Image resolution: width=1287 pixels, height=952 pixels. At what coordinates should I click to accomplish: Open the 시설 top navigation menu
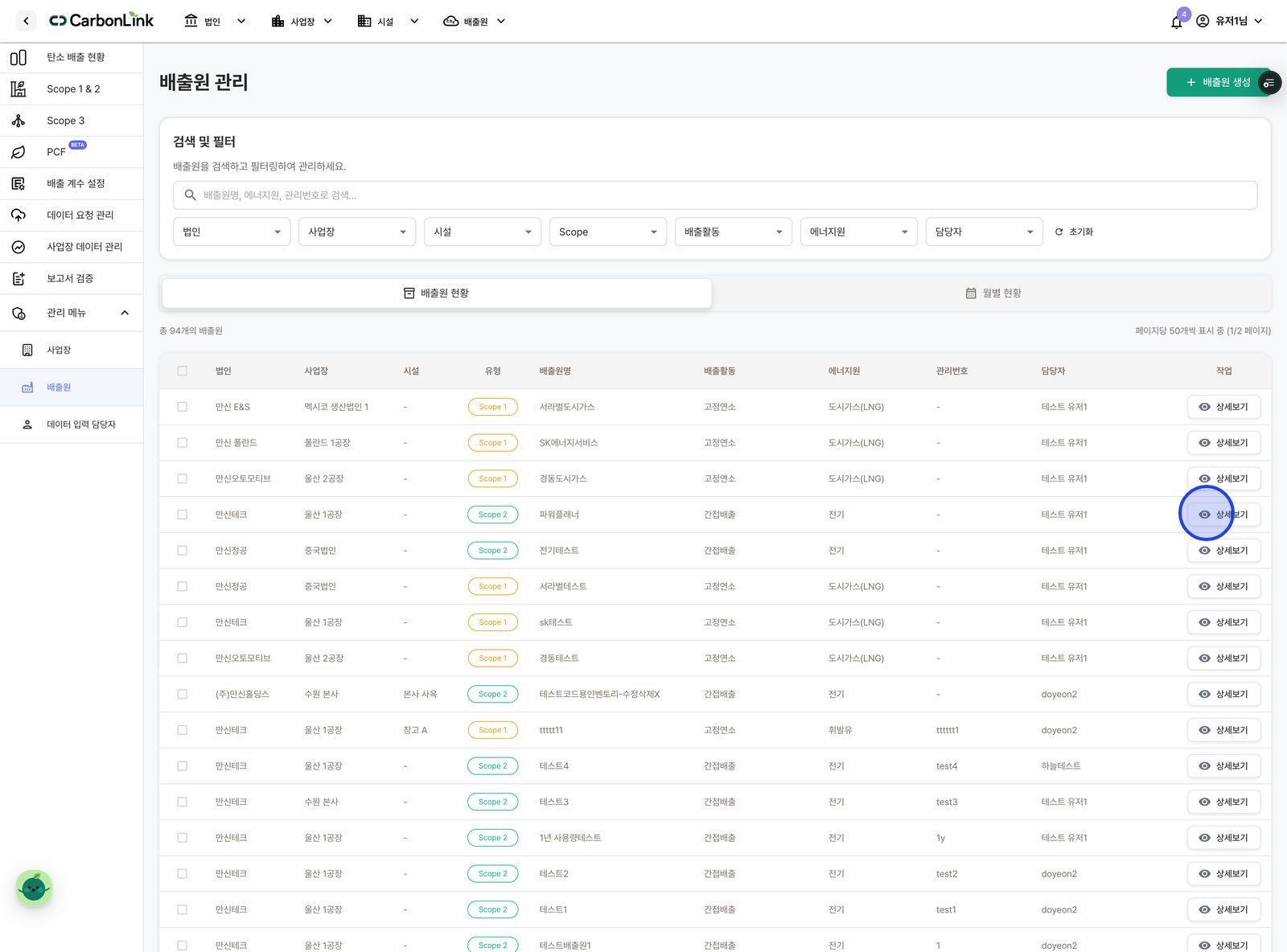(x=388, y=22)
